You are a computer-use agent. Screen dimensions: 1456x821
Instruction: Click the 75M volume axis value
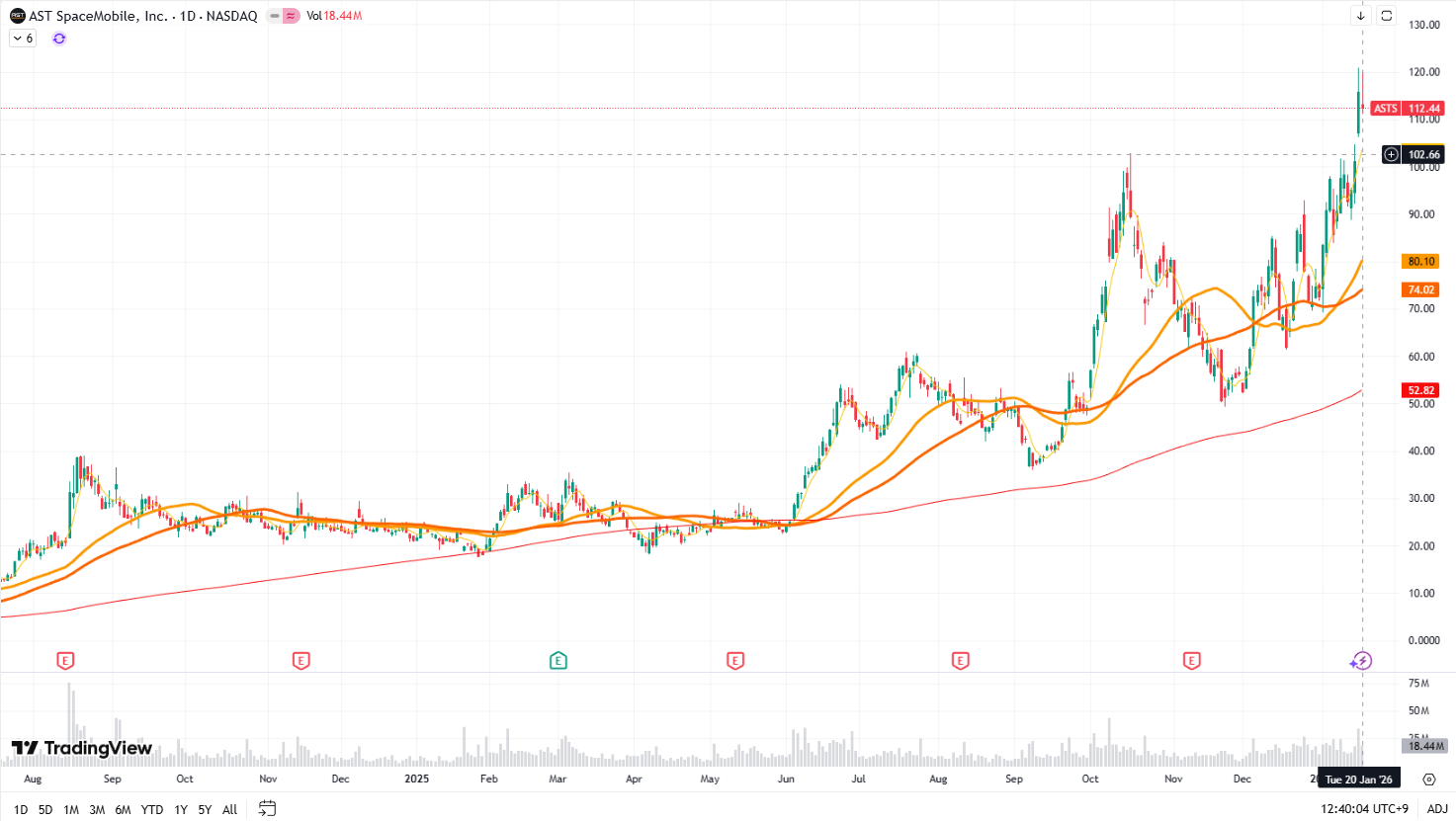[x=1418, y=684]
